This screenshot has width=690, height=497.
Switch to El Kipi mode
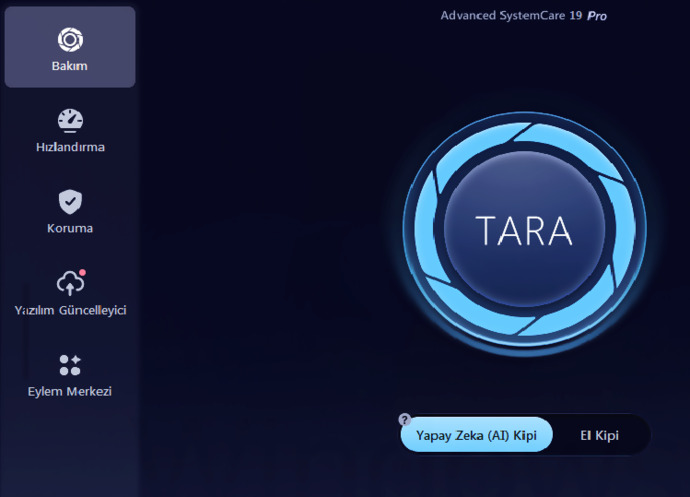(599, 435)
